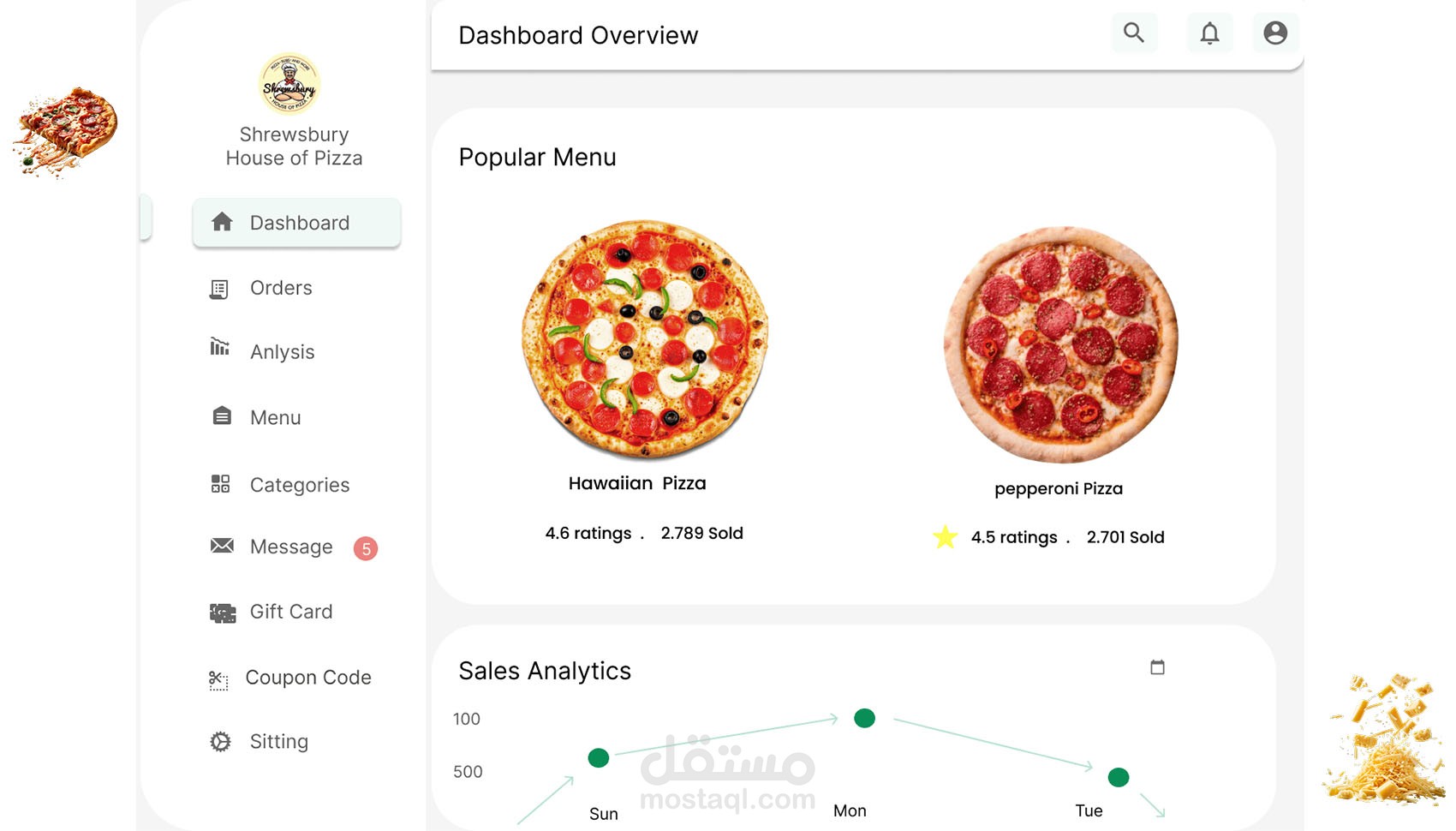Screen dimensions: 1456x831
Task: Click the yellow star by 4.5 ratings
Action: click(945, 537)
